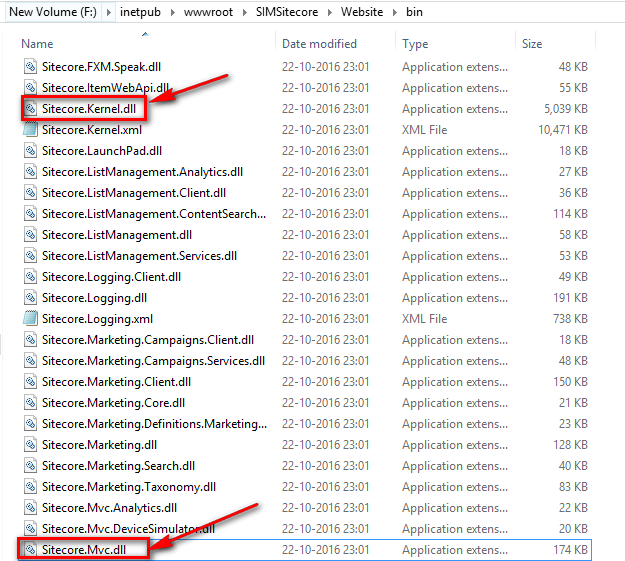Click the Sitecore.Marketing.Definitions.Marketing file icon

30,423
